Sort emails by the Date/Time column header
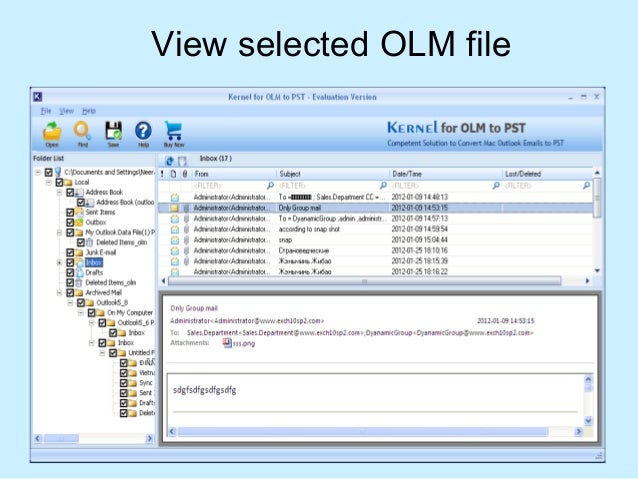The width and height of the screenshot is (638, 479). click(446, 174)
